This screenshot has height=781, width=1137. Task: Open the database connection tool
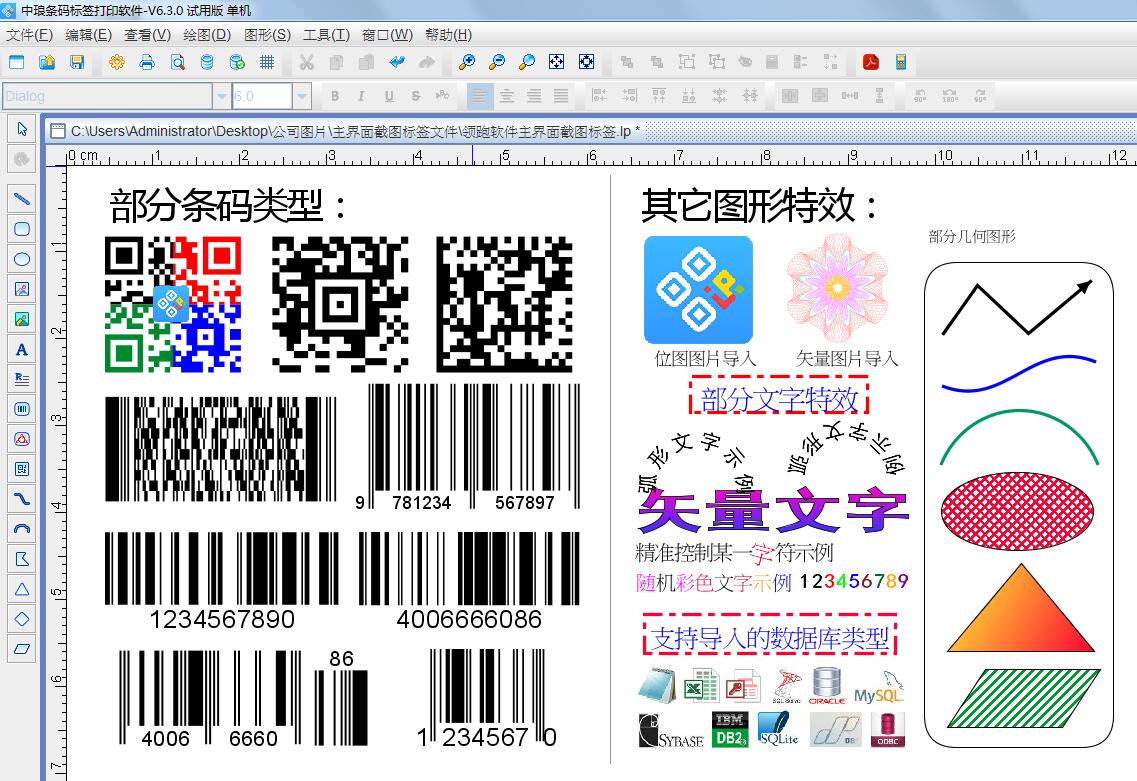coord(207,62)
